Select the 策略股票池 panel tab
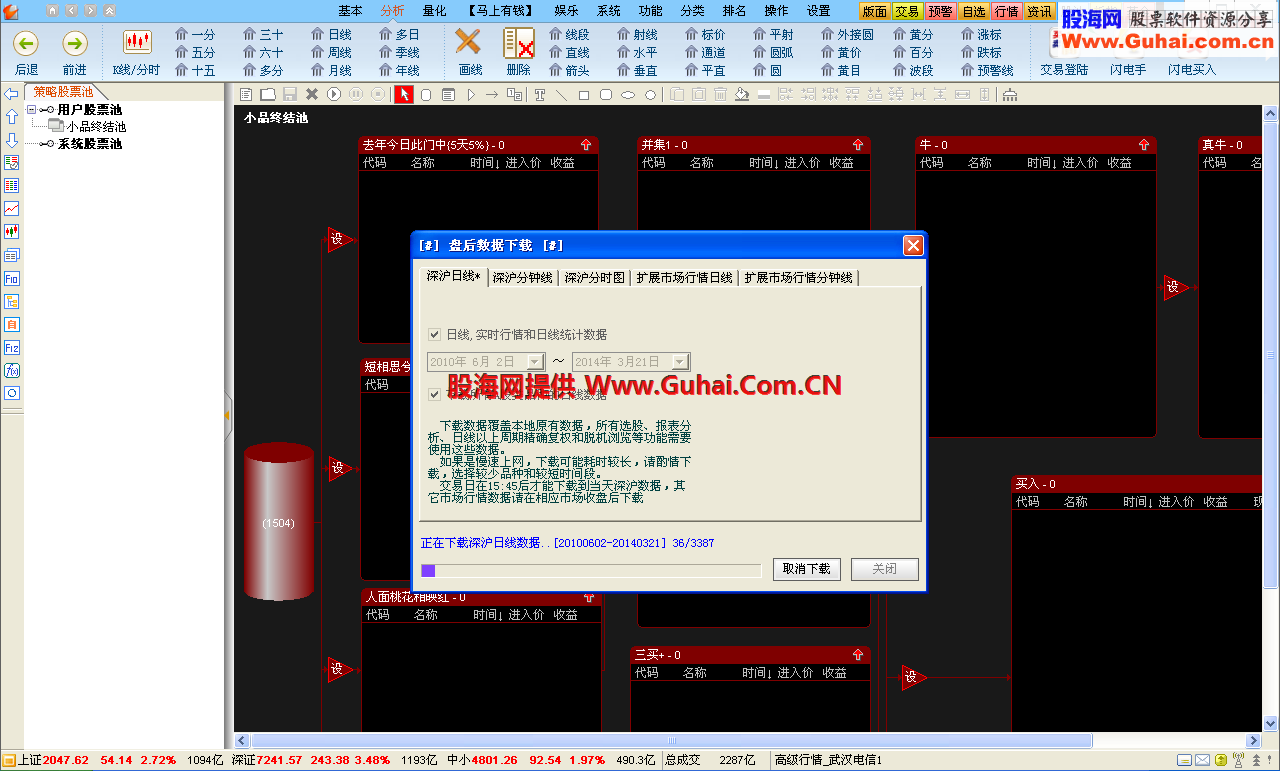Image resolution: width=1280 pixels, height=771 pixels. click(63, 91)
